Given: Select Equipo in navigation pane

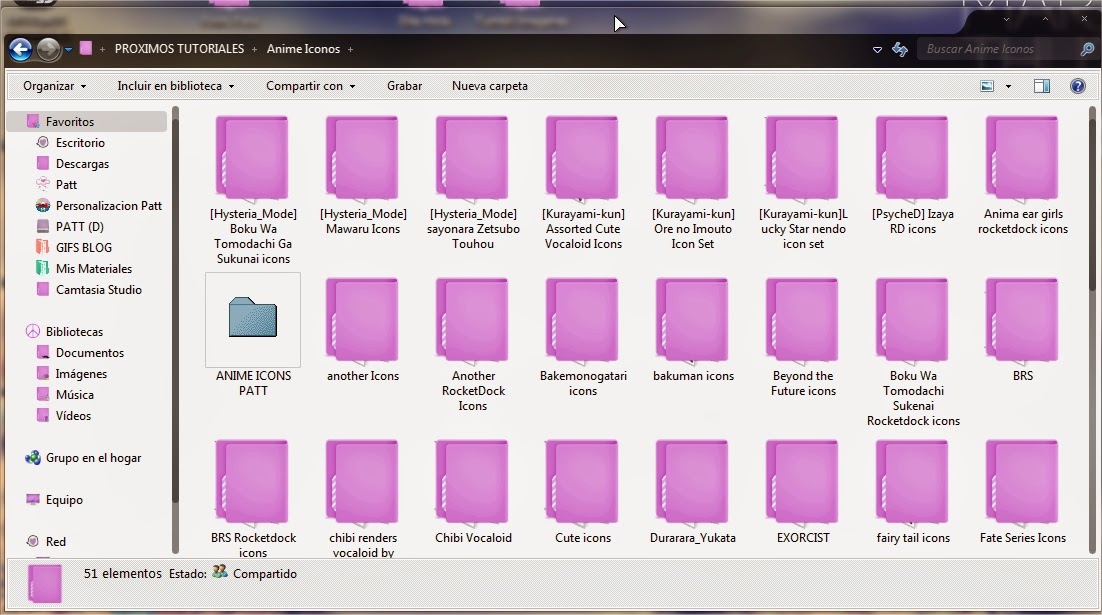Looking at the screenshot, I should tap(64, 500).
